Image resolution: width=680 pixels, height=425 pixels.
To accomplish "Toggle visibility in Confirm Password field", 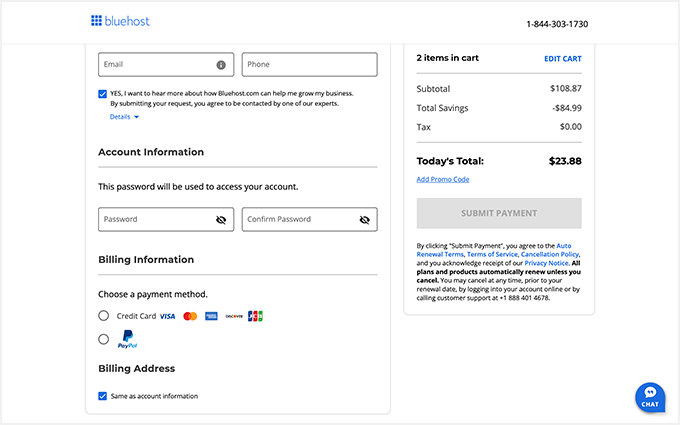I will [x=364, y=220].
